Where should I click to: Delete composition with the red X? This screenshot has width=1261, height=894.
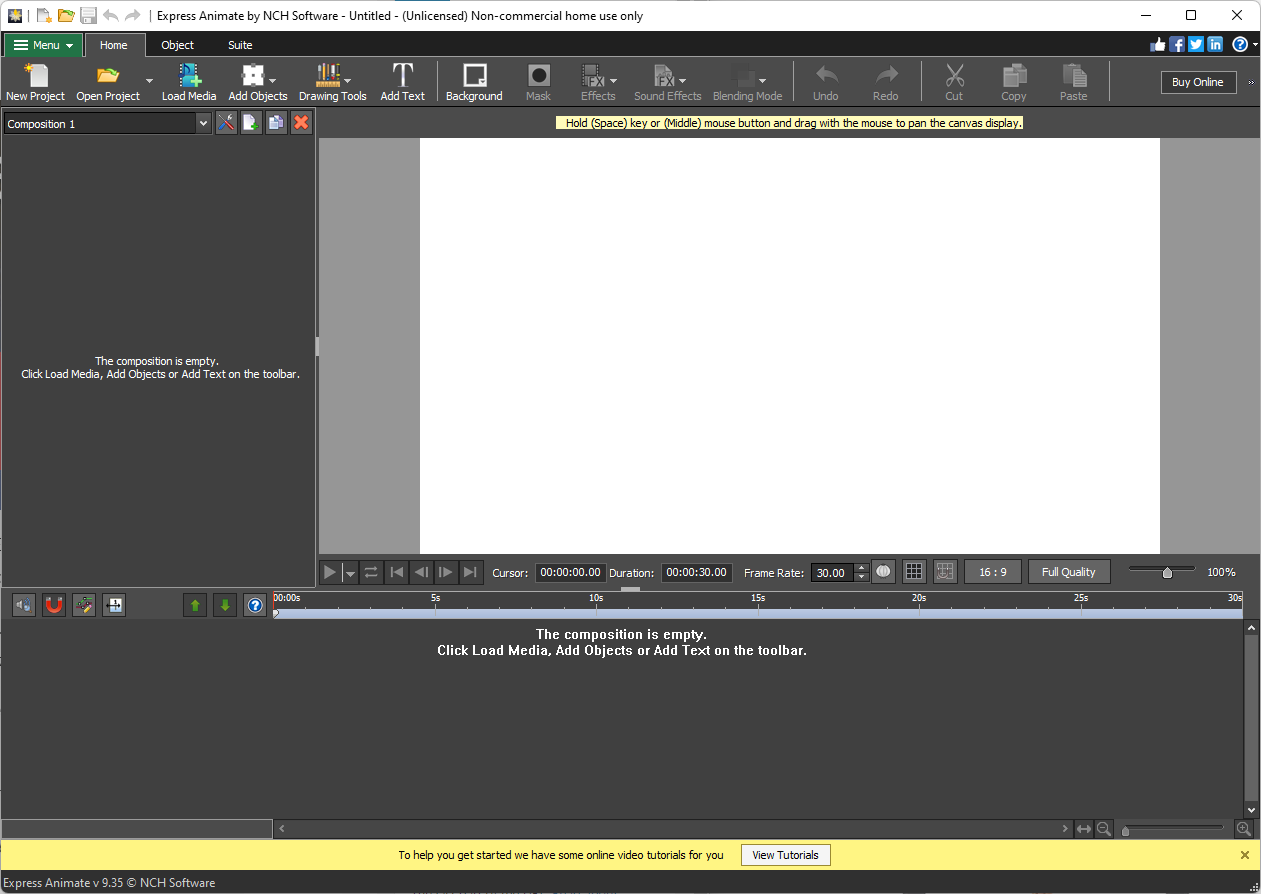301,123
